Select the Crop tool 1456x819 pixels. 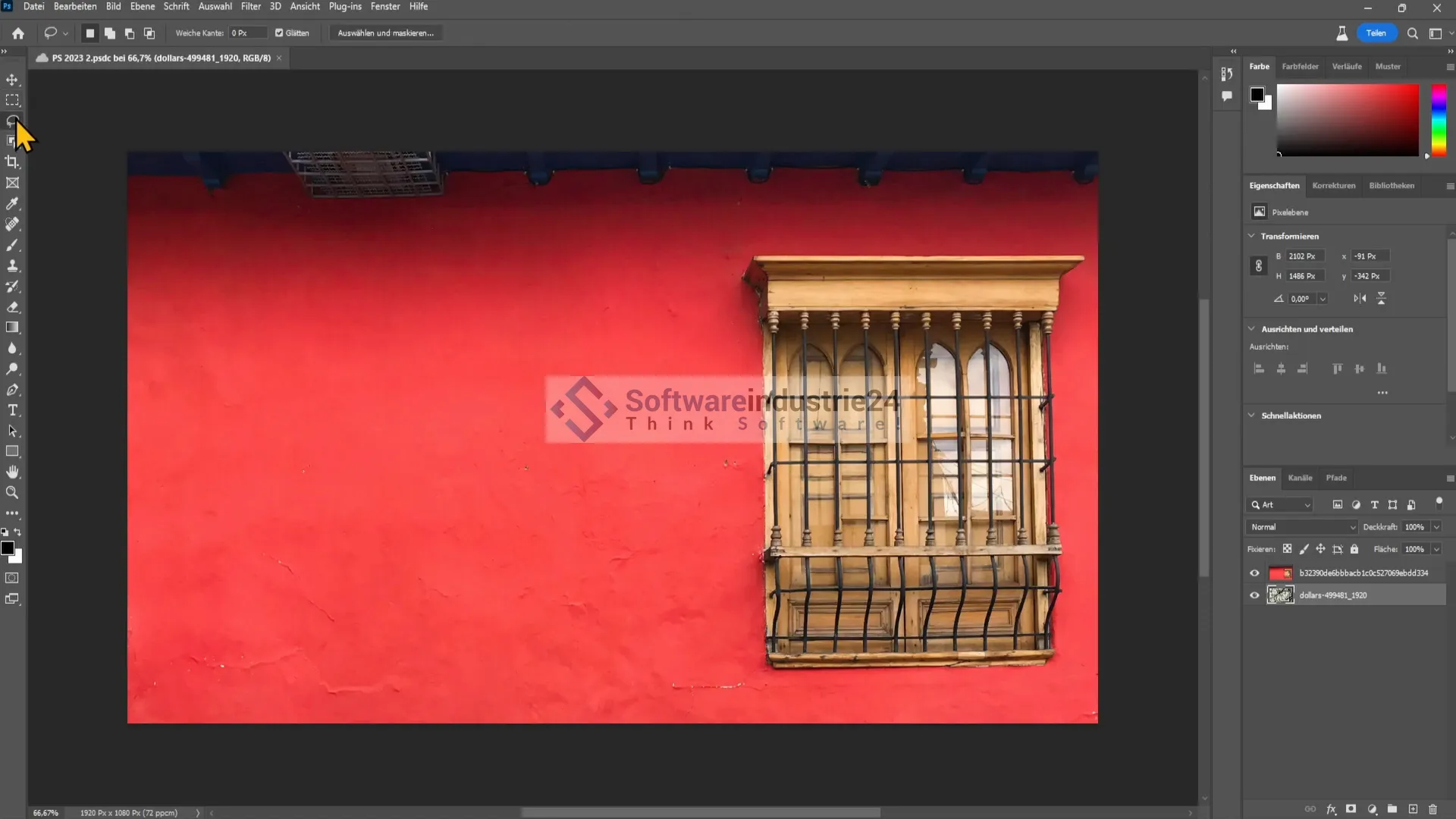coord(12,162)
